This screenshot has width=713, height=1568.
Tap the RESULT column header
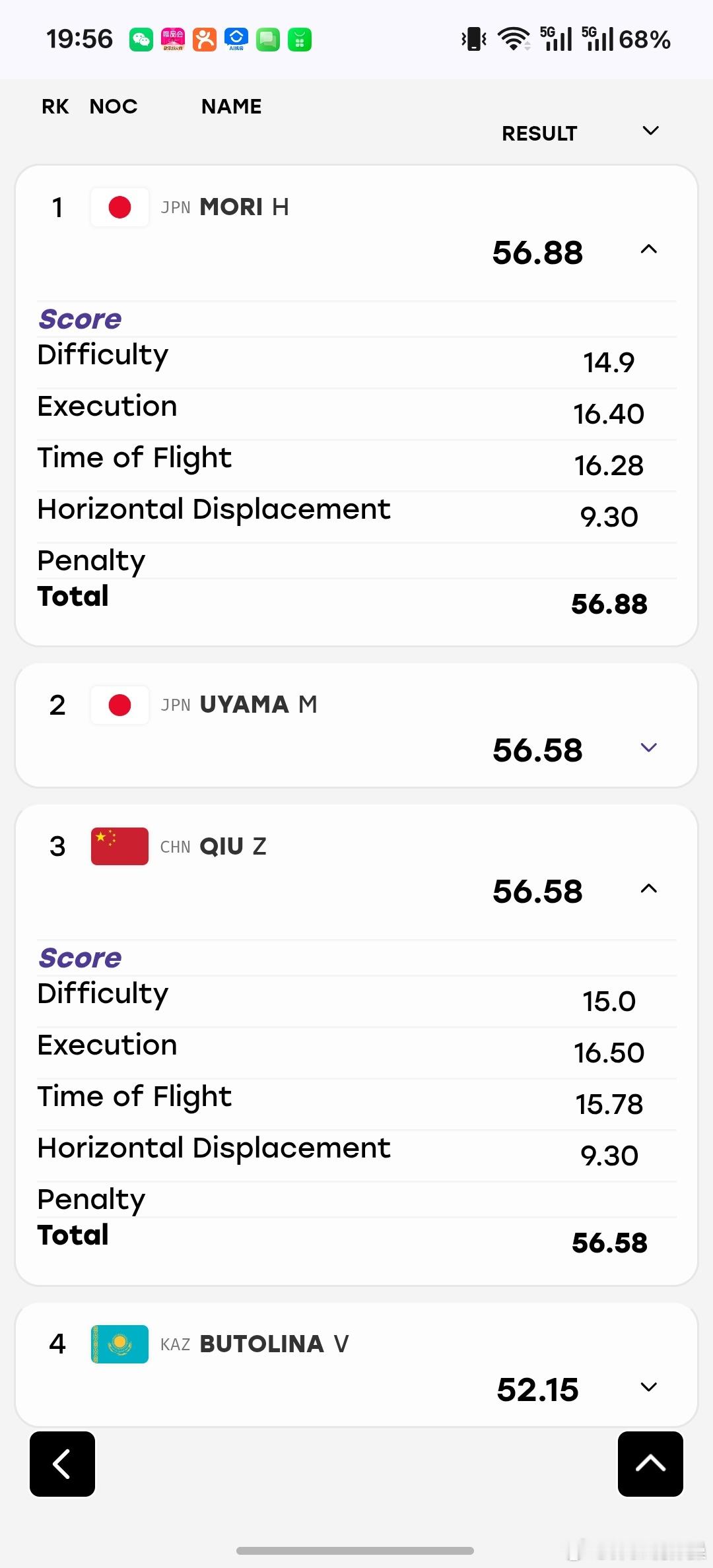[x=539, y=133]
